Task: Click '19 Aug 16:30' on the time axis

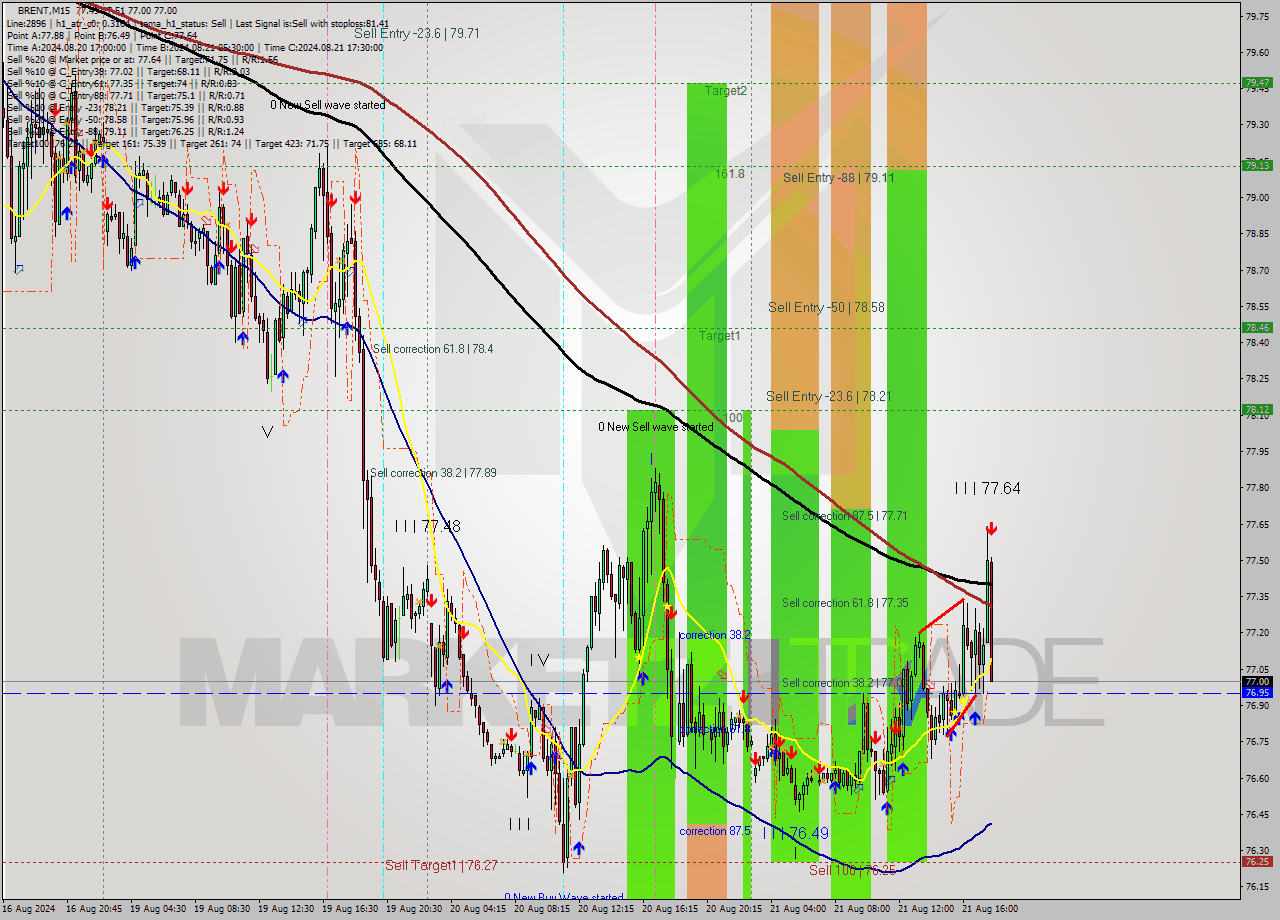Action: point(350,909)
